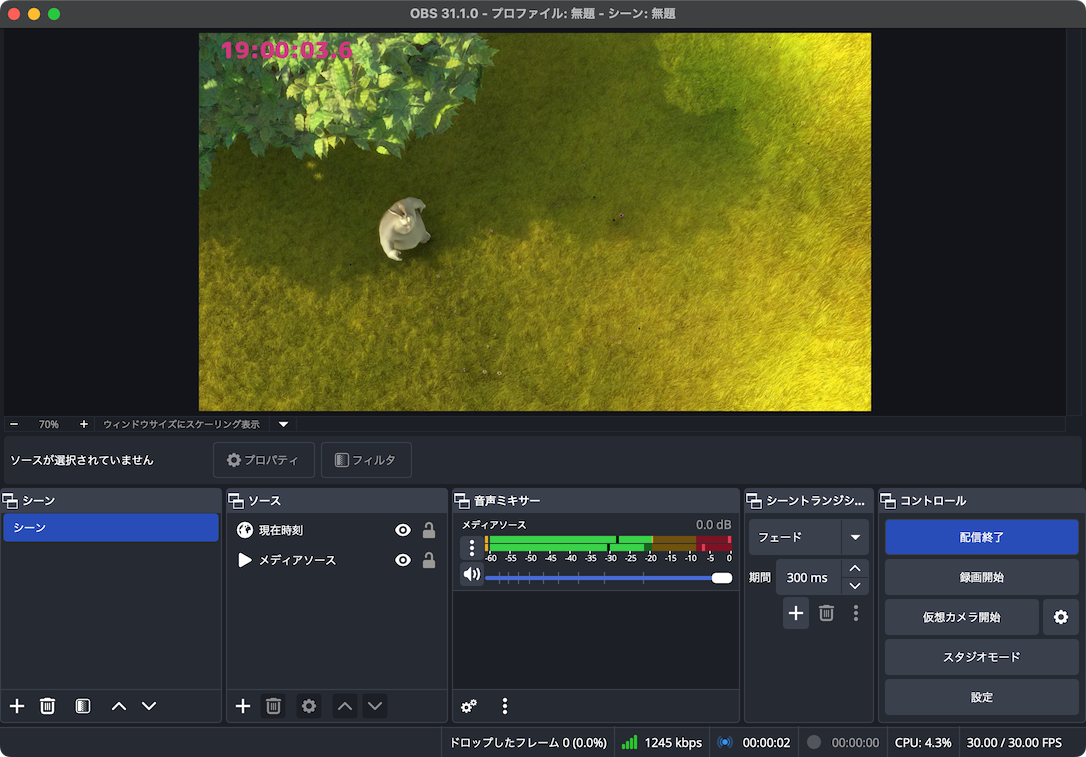Click ドロップしたフレーム 0 (0.0%) status
The width and height of the screenshot is (1086, 757).
point(528,742)
